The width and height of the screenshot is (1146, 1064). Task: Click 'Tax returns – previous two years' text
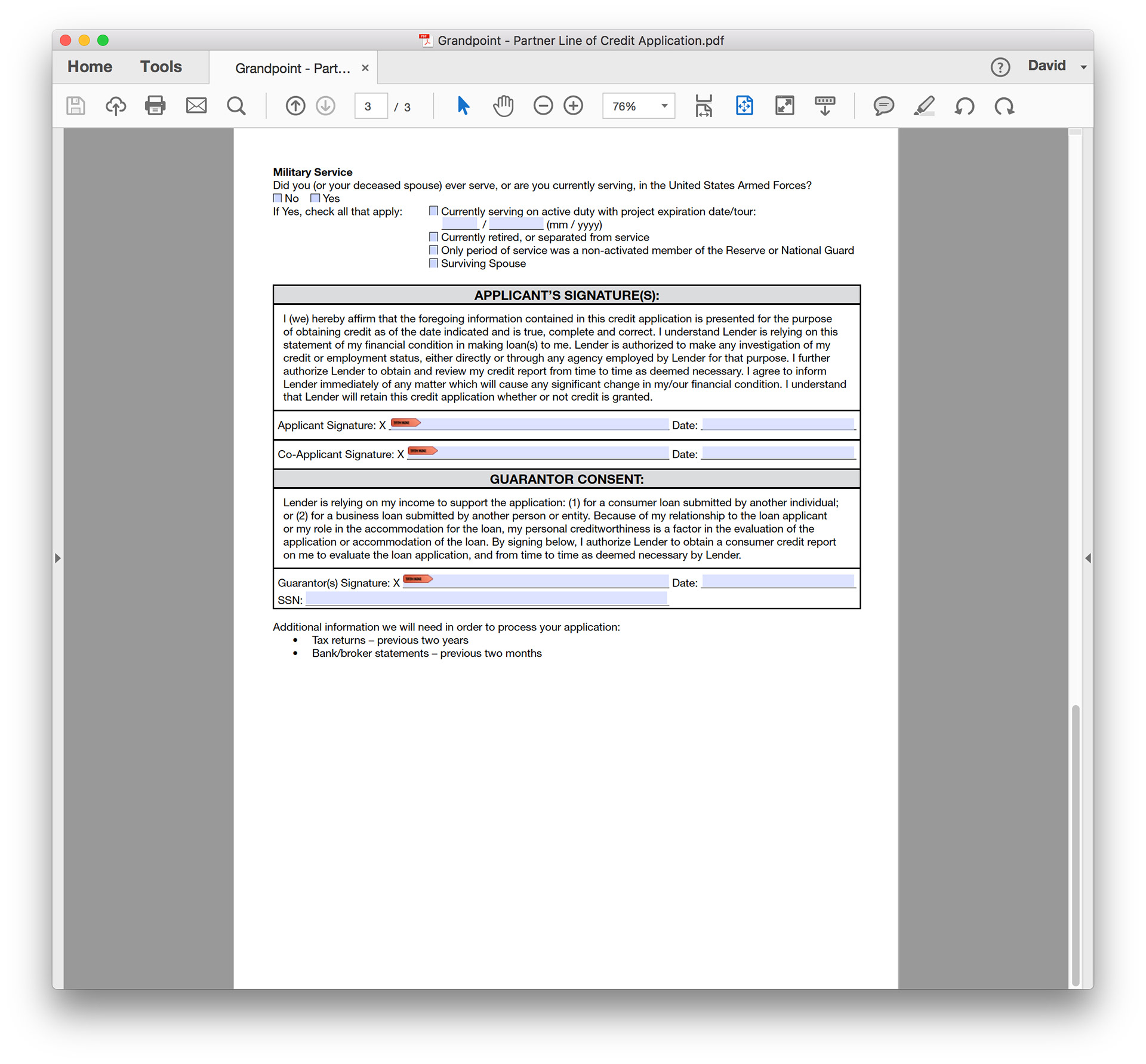pos(390,640)
